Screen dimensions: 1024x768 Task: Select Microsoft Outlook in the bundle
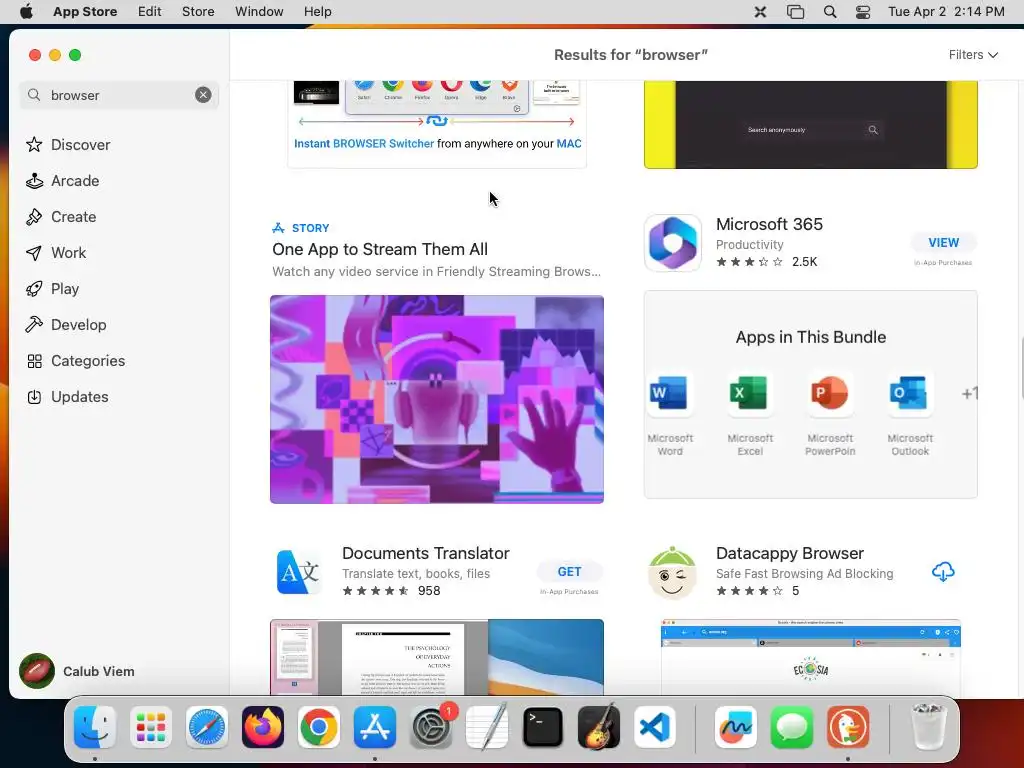click(910, 414)
